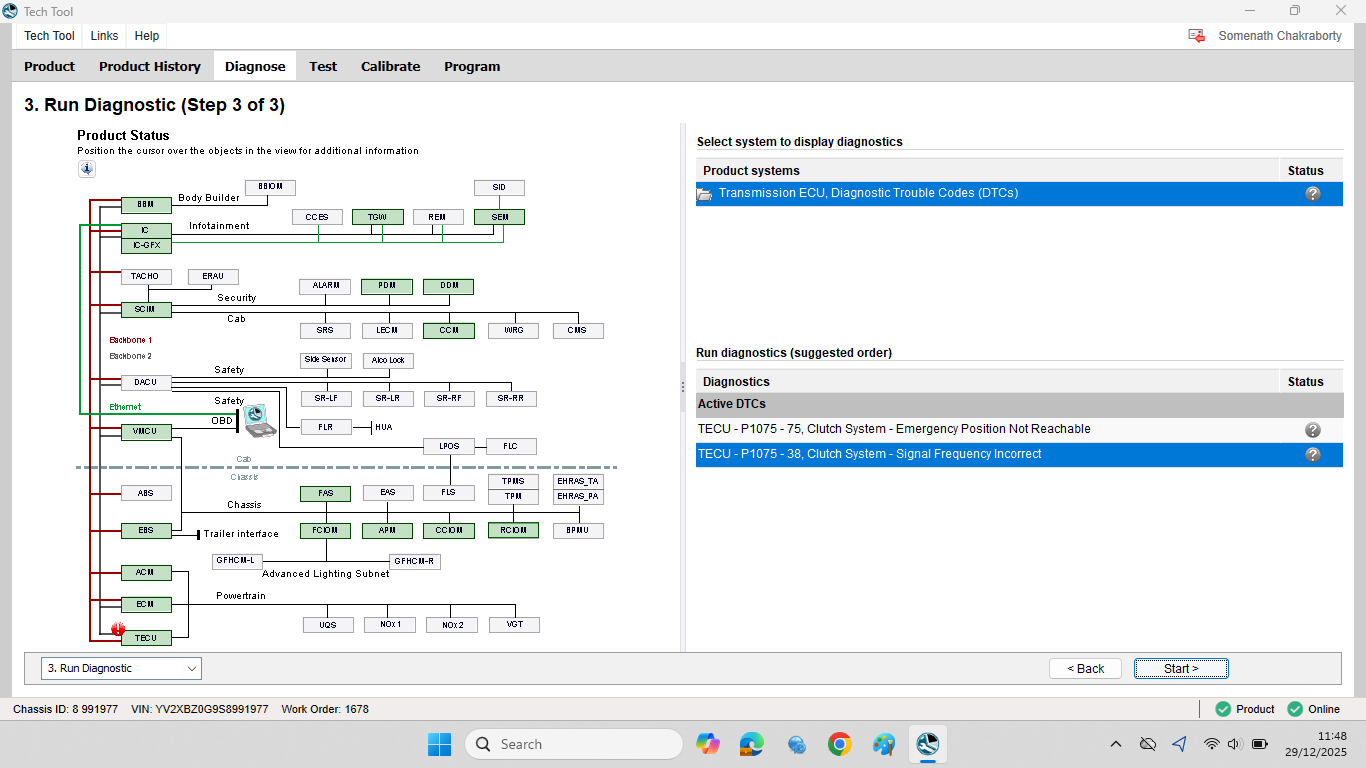Click the laptop OBD connection icon
The image size is (1366, 768).
click(258, 420)
